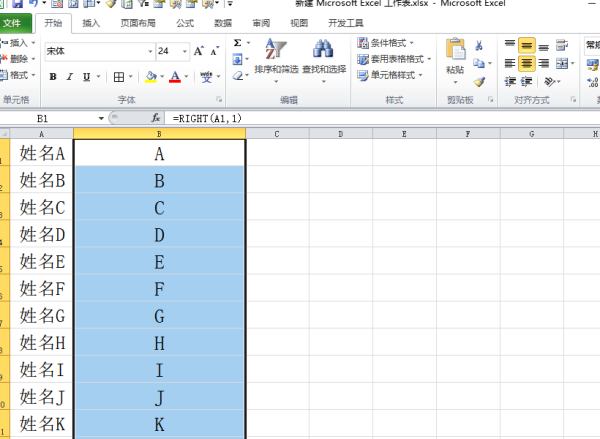Toggle Bottom Align
Screen dimensions: 600x439
[x=543, y=45]
